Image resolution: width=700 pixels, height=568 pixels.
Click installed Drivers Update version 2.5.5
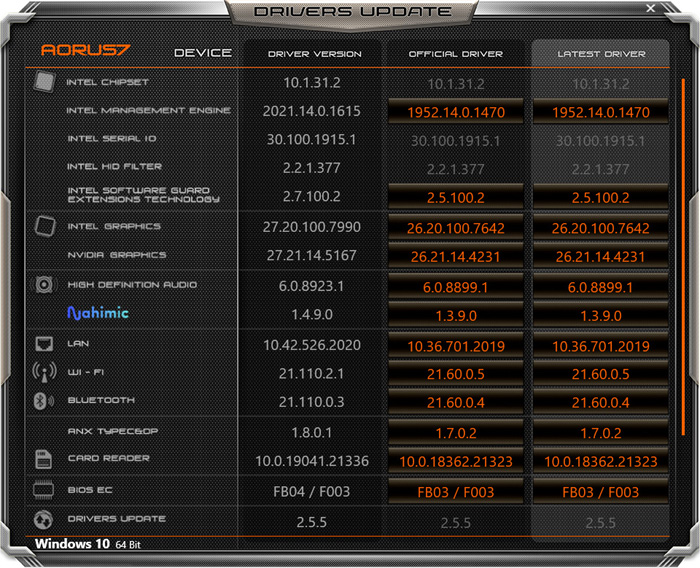[312, 522]
